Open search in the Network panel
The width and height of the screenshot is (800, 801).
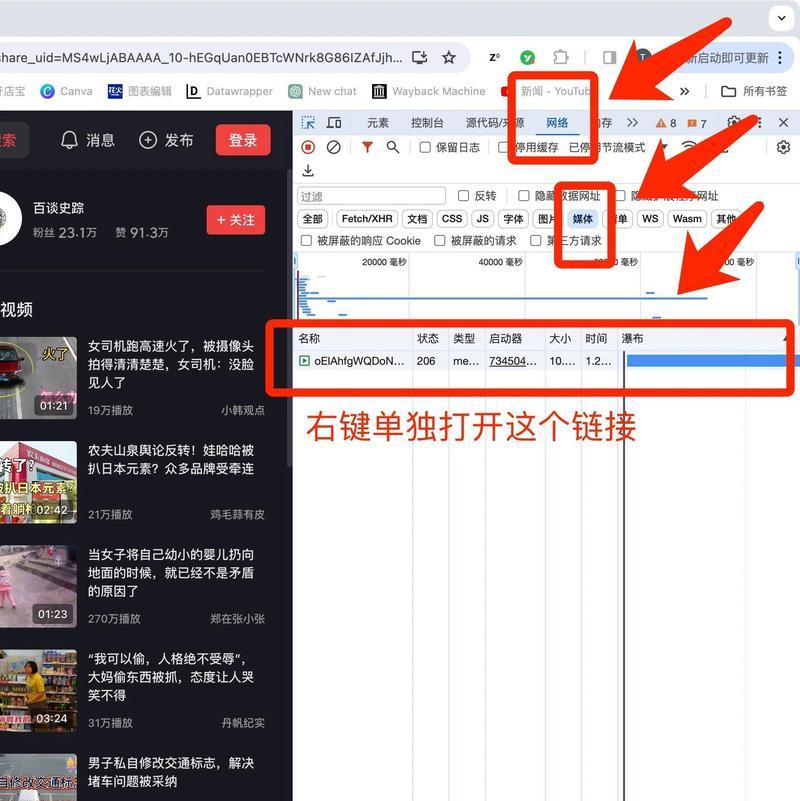(392, 148)
